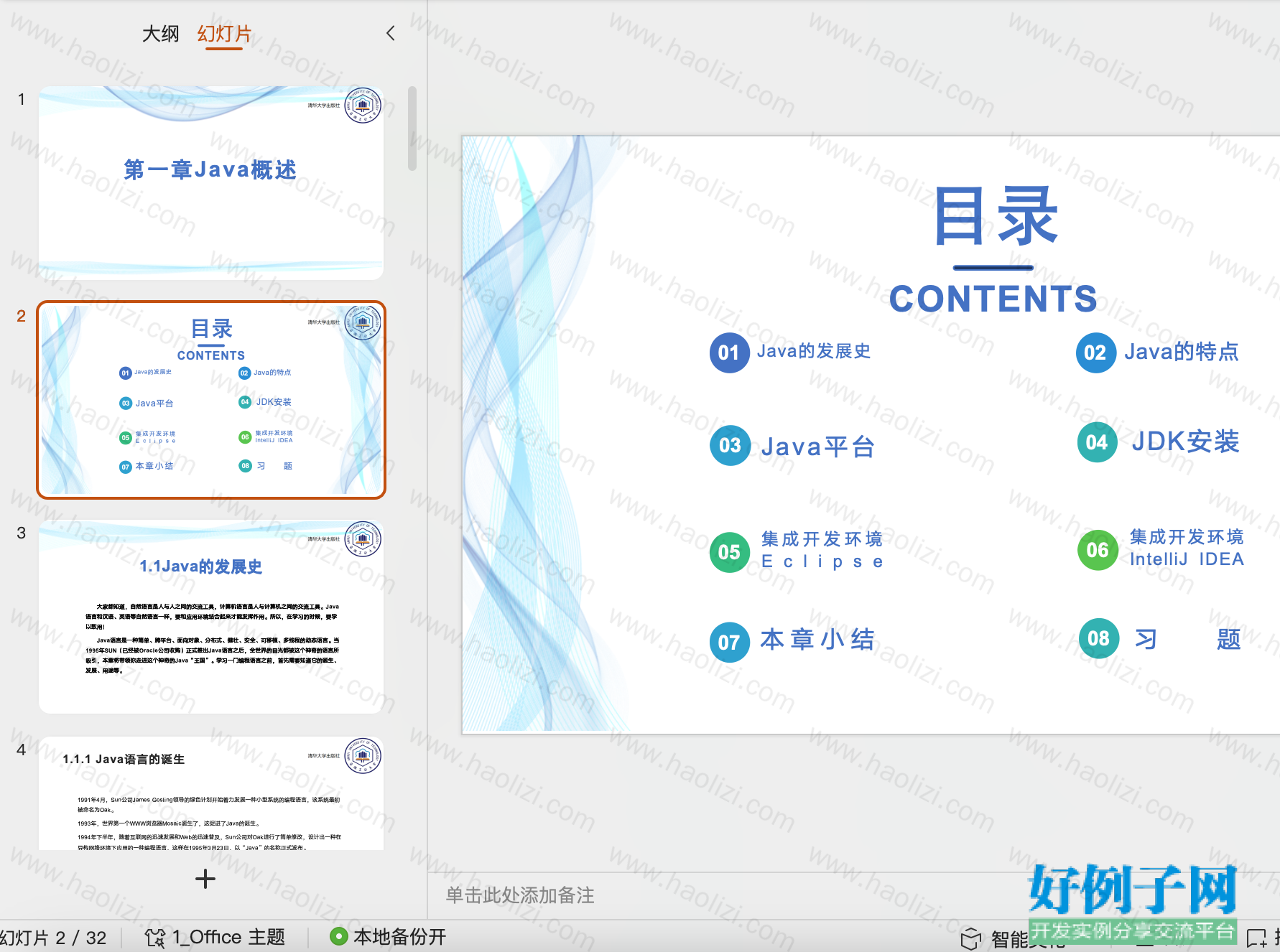The image size is (1280, 952).
Task: Add a new slide with plus button
Action: tap(205, 879)
